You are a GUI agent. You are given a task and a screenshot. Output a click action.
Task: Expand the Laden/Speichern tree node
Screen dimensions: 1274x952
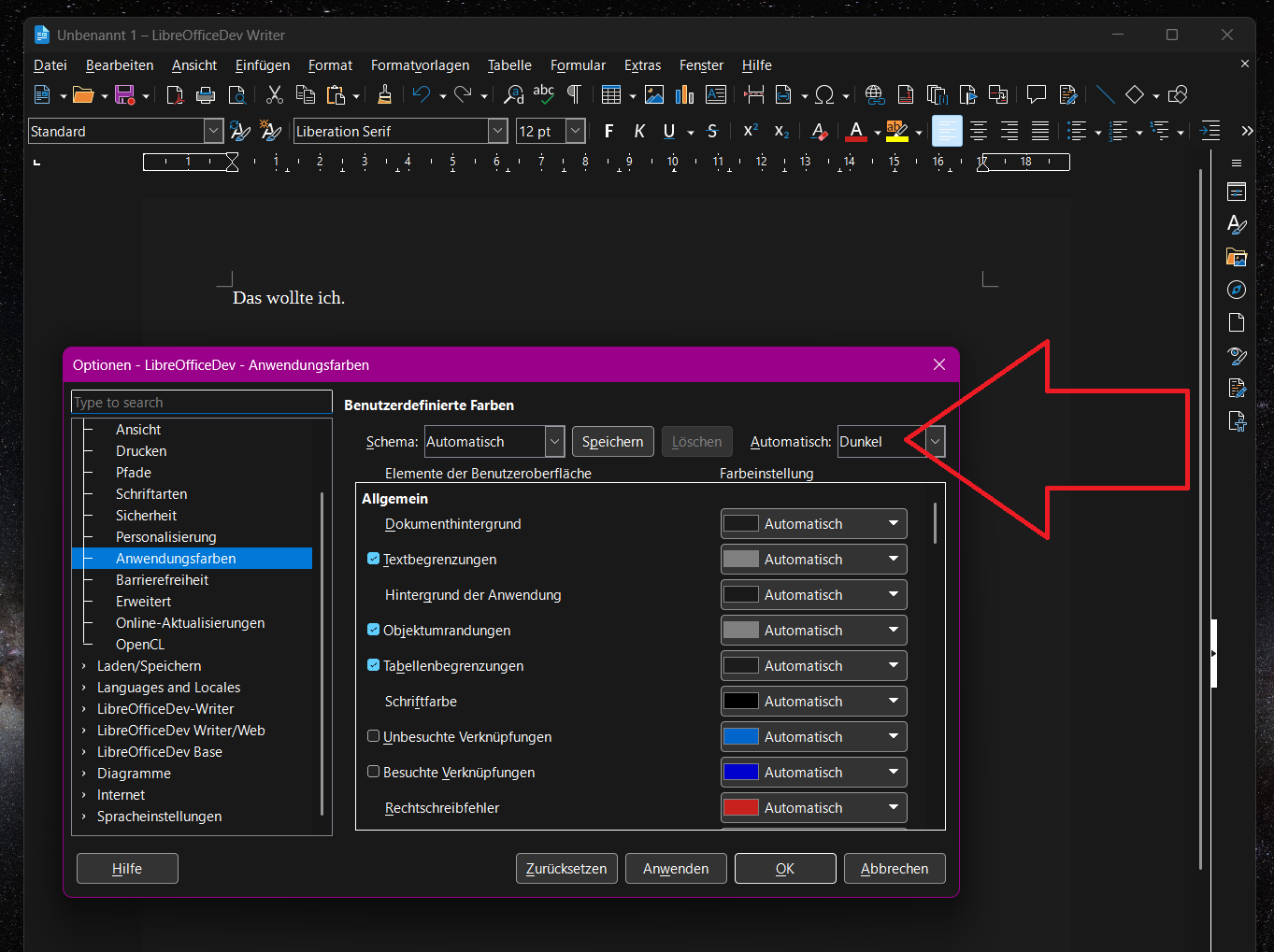(84, 666)
